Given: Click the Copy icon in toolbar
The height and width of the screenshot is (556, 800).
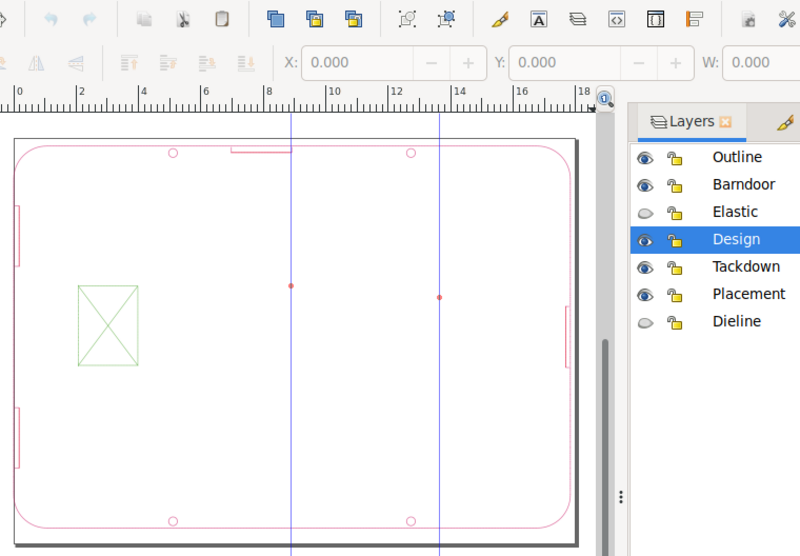Looking at the screenshot, I should click(144, 19).
